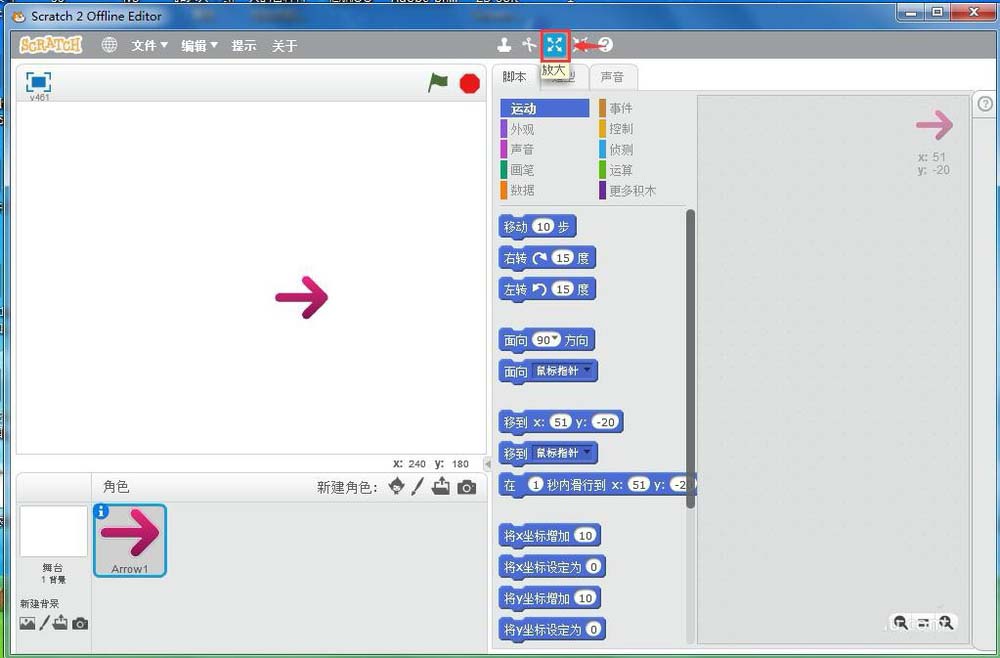
Task: Click the green flag to start
Action: pyautogui.click(x=438, y=83)
